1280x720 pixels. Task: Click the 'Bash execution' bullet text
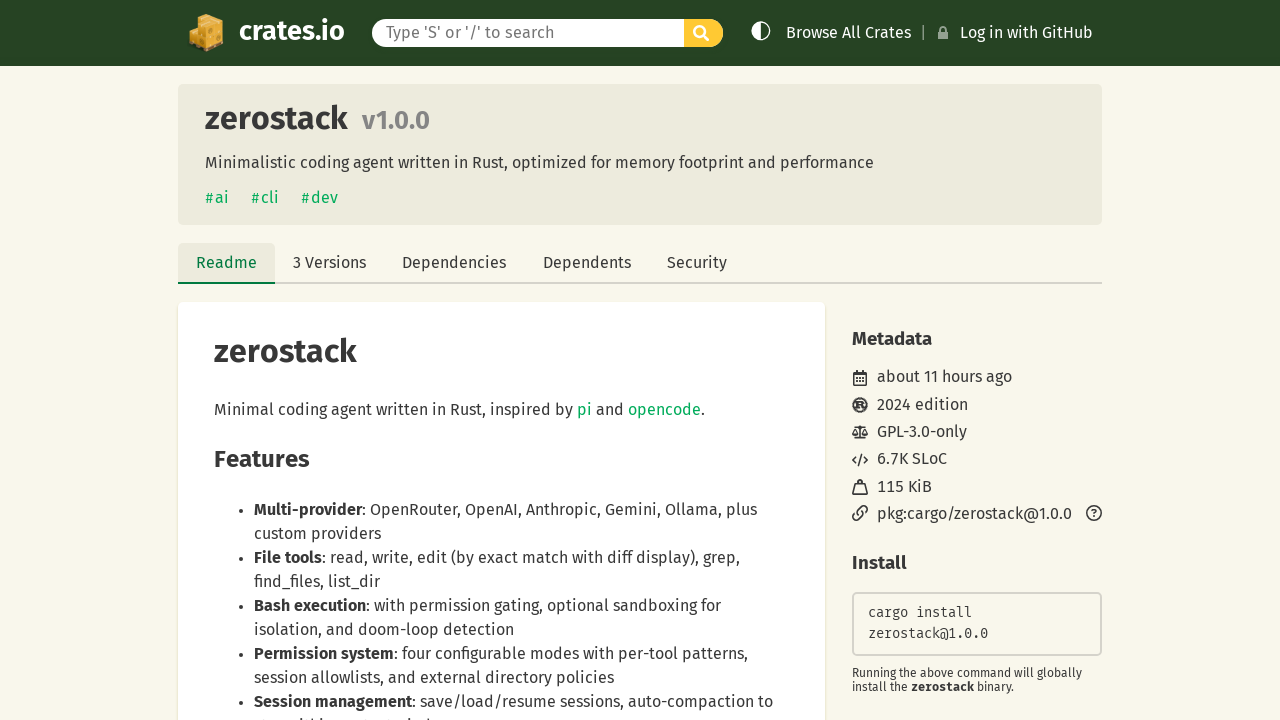pos(310,606)
